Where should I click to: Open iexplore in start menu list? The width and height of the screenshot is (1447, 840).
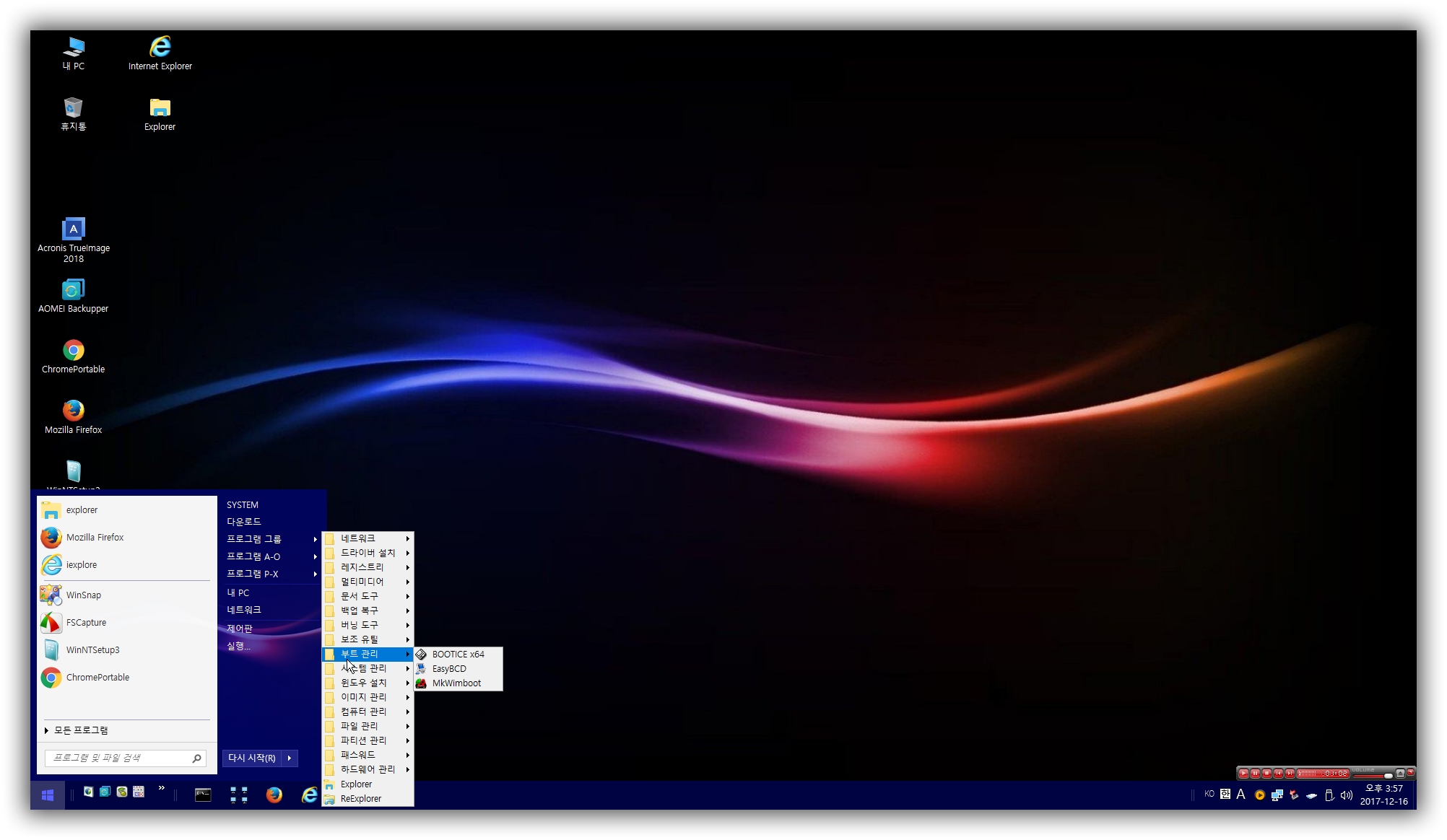pyautogui.click(x=126, y=565)
